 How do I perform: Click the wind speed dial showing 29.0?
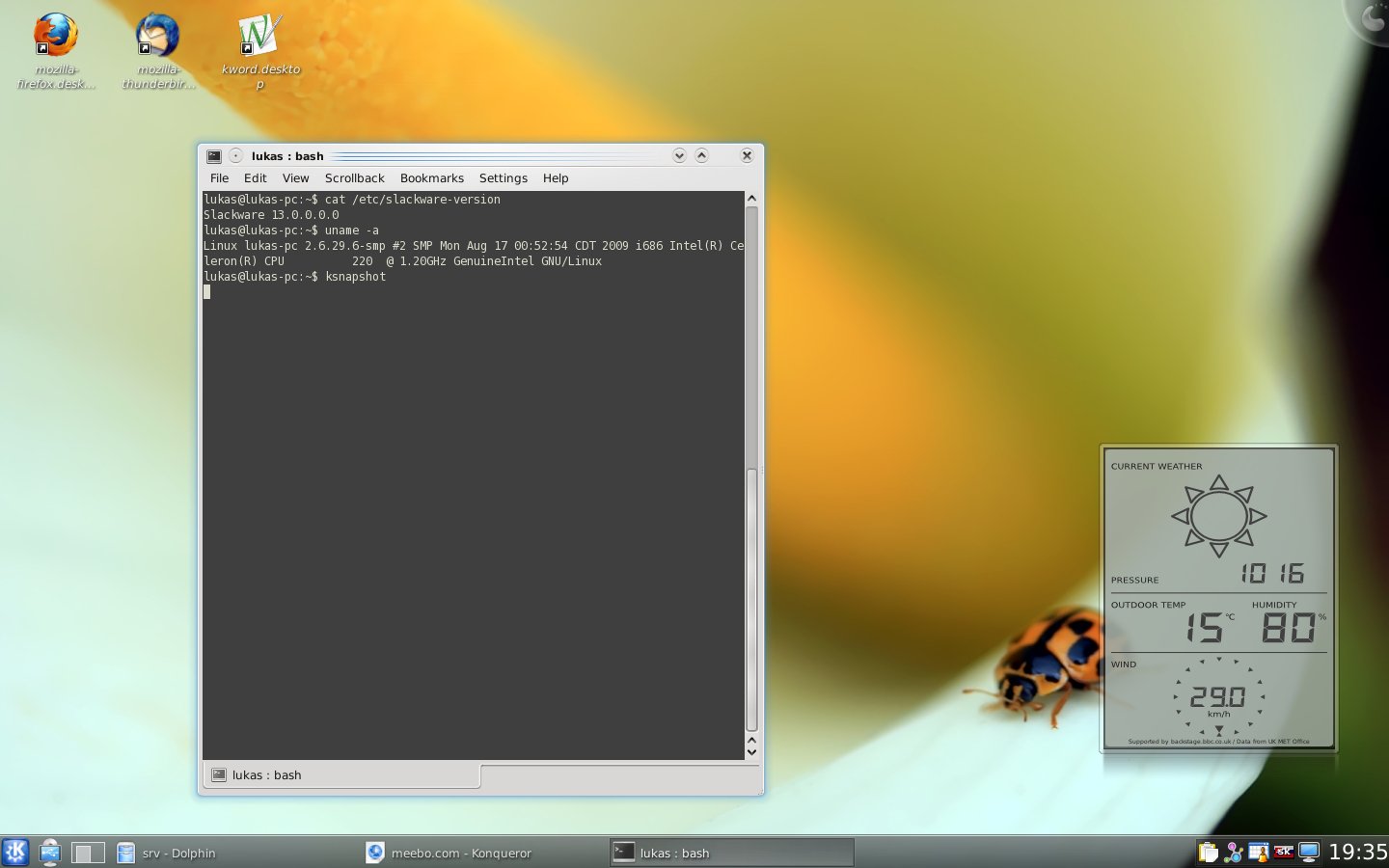coord(1218,697)
